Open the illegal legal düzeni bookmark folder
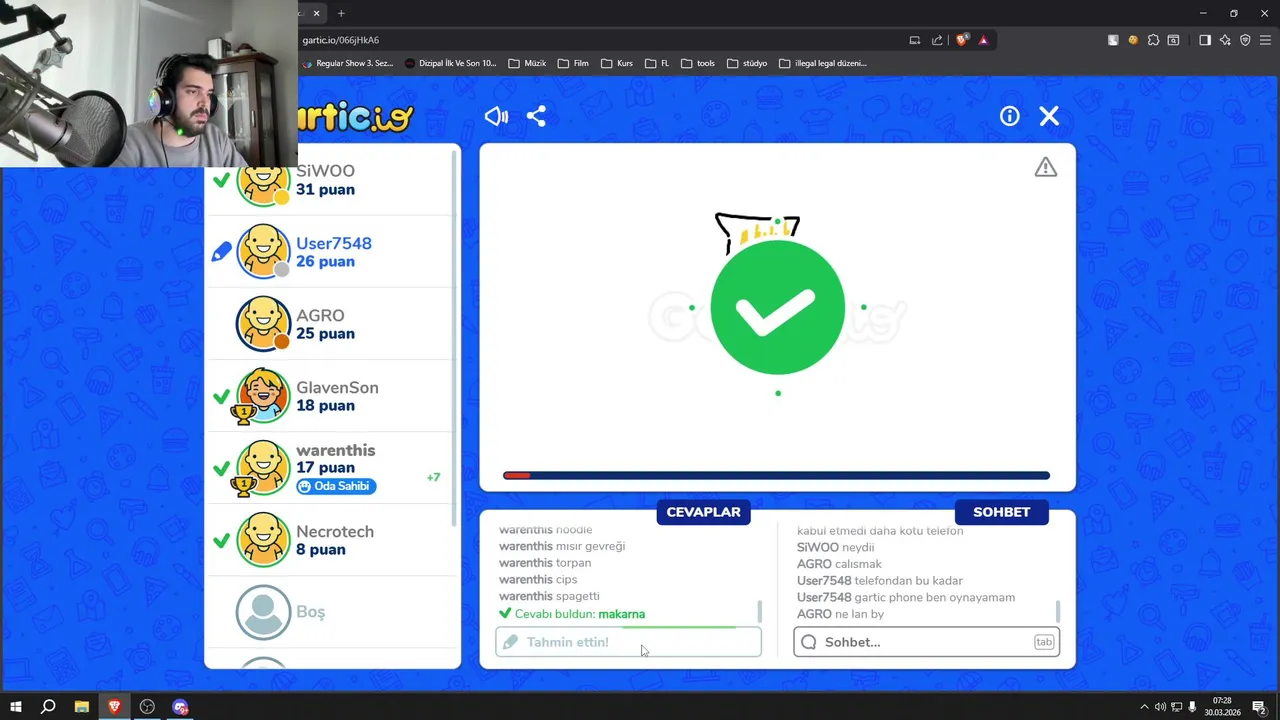Viewport: 1280px width, 720px height. pyautogui.click(x=822, y=63)
